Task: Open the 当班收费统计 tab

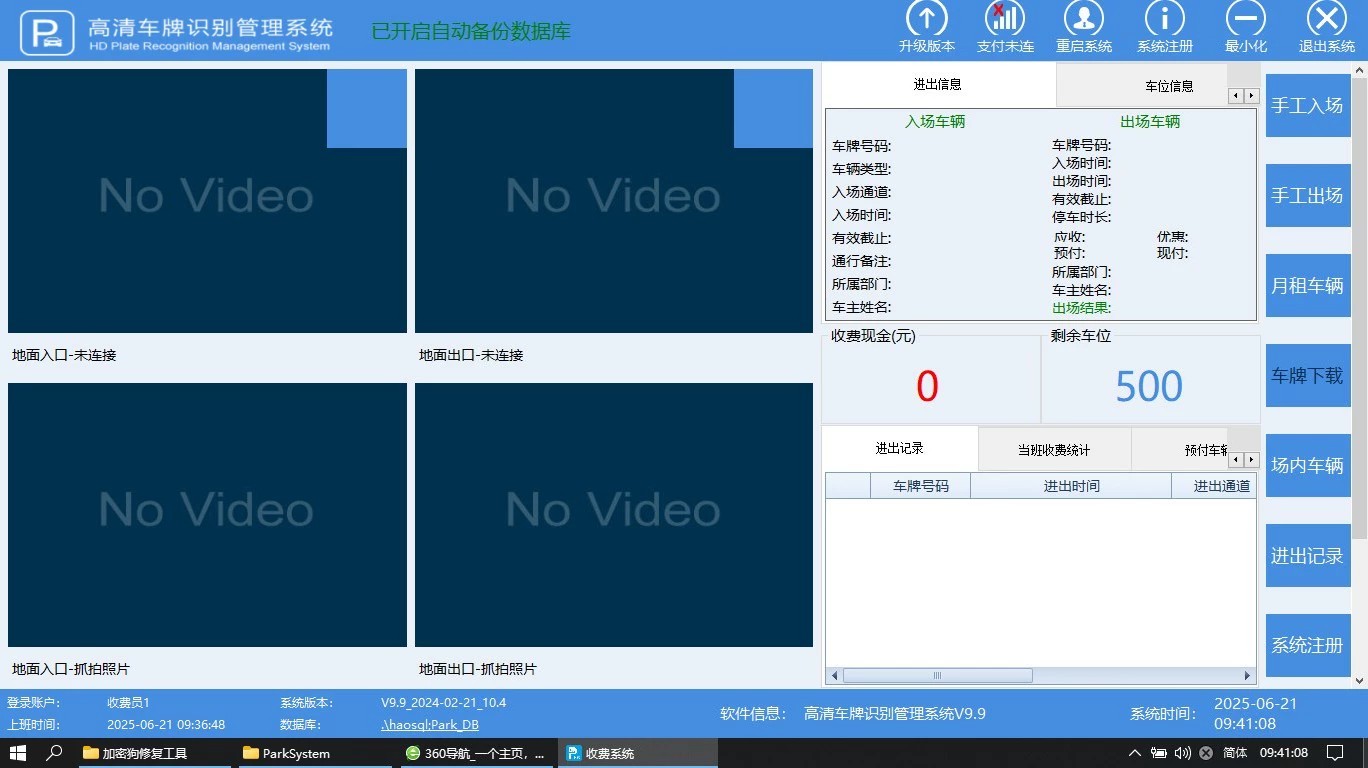Action: (1054, 450)
